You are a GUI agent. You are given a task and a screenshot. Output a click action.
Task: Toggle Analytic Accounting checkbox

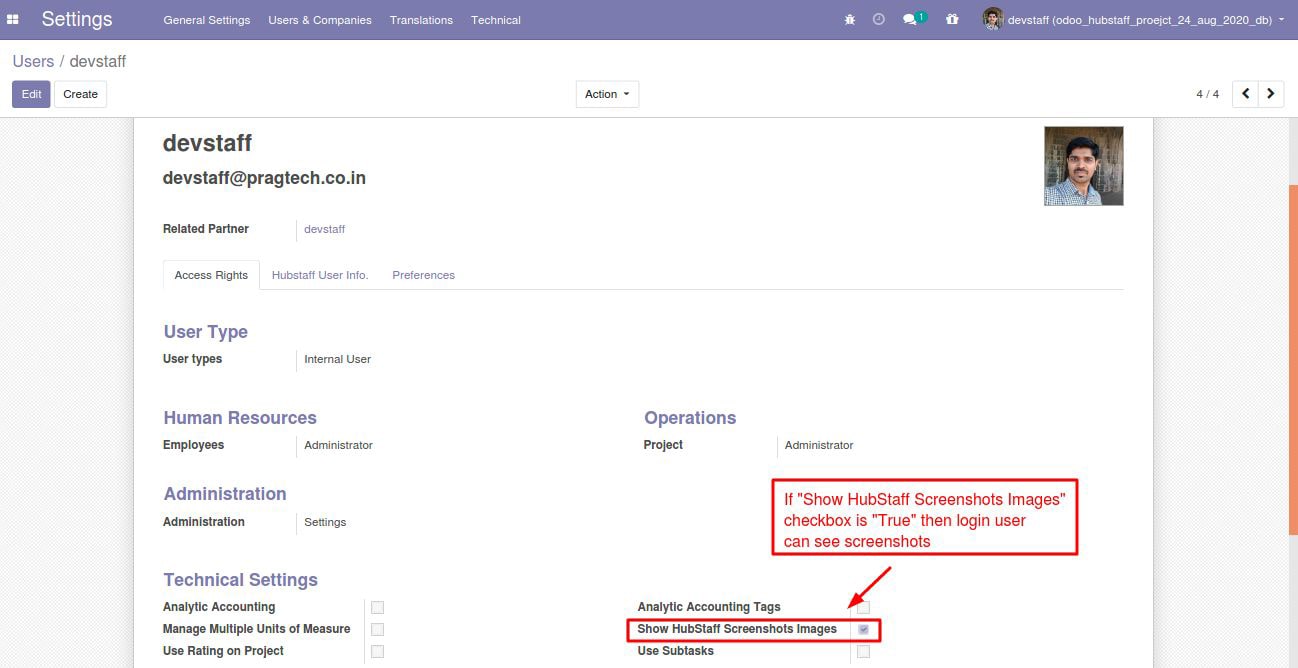[377, 607]
